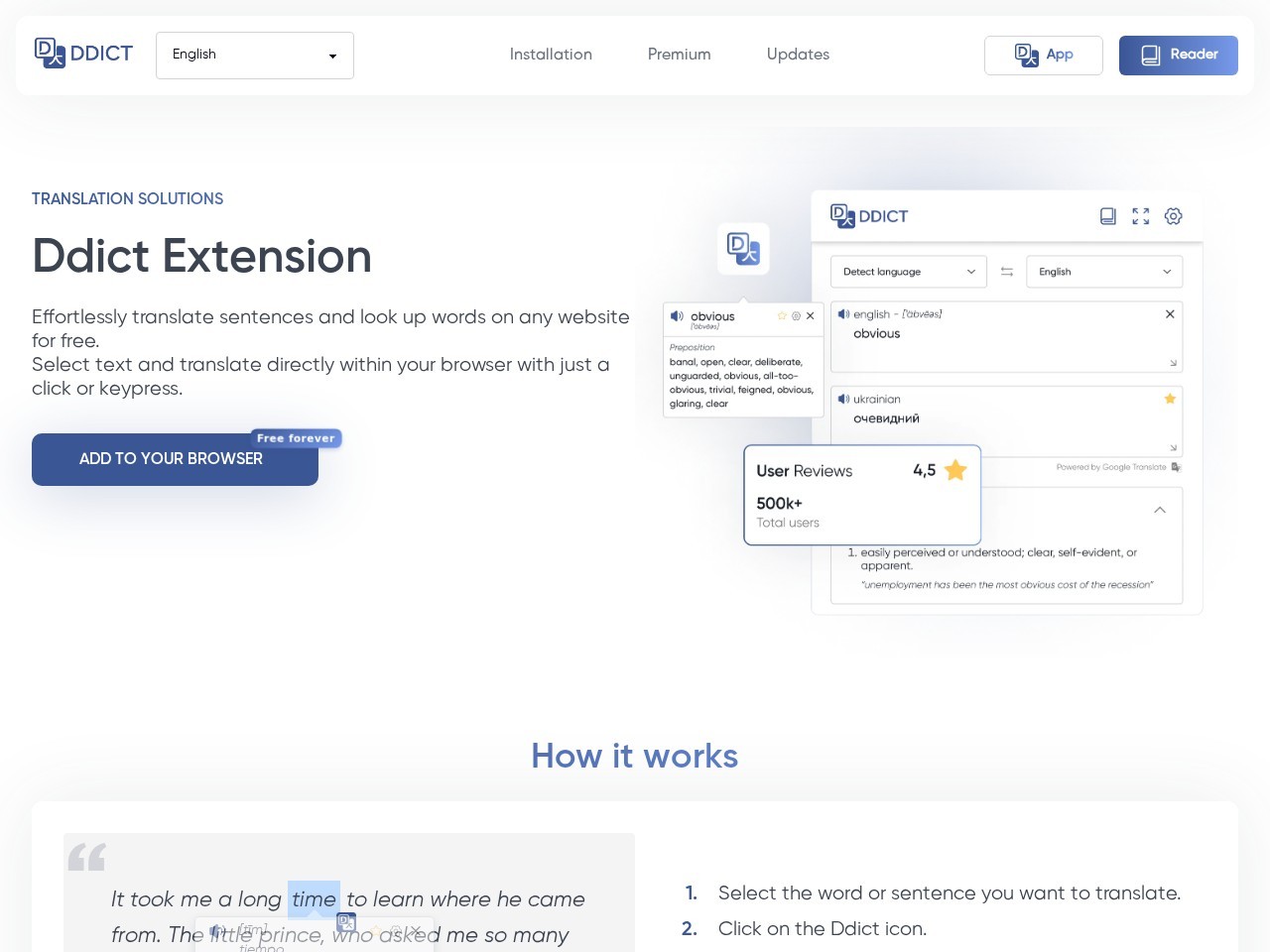Click the ADD TO YOUR BROWSER button
This screenshot has width=1270, height=952.
175,459
